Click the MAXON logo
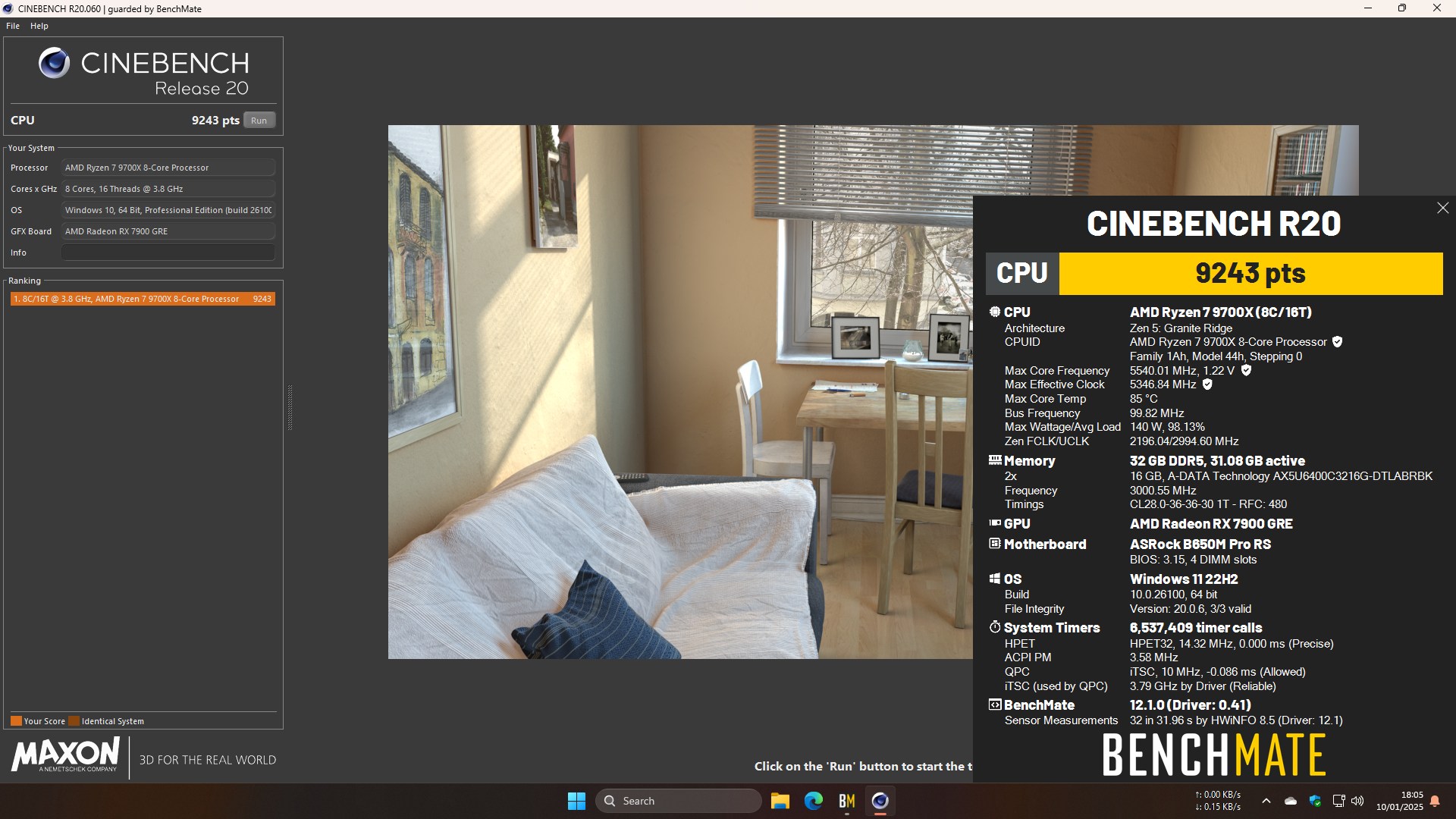 [x=66, y=755]
